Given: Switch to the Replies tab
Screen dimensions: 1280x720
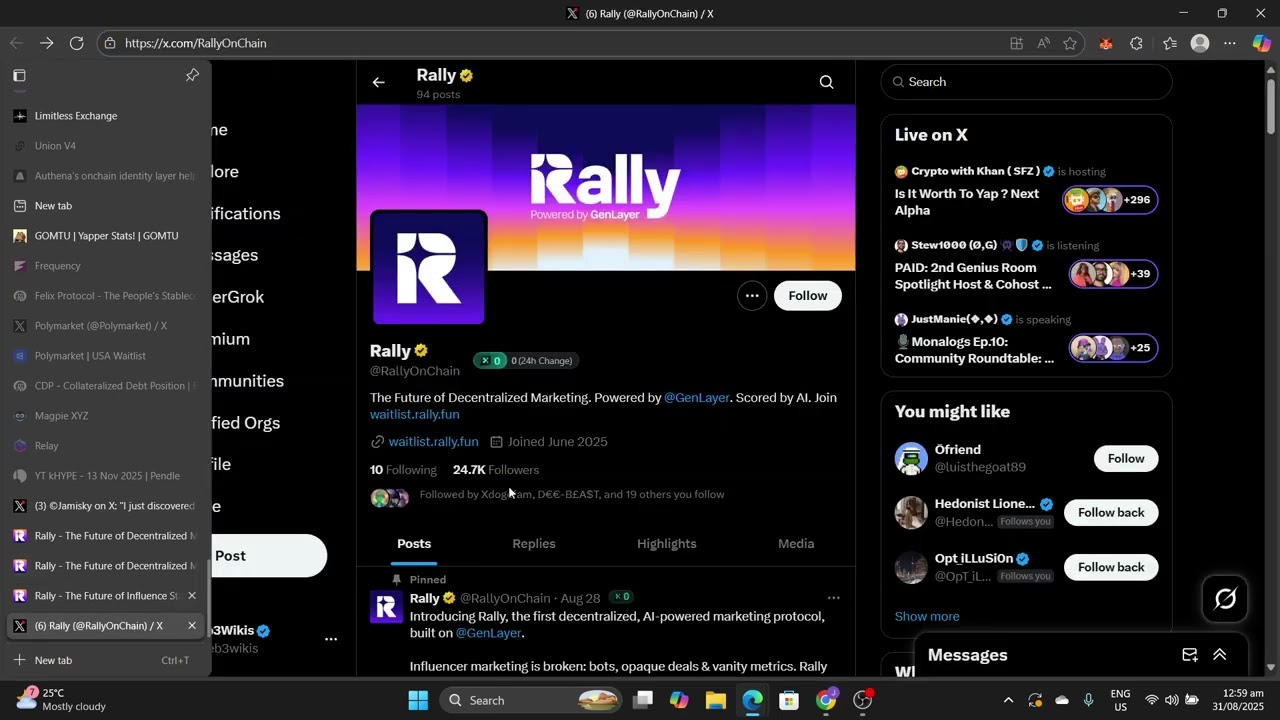Looking at the screenshot, I should (534, 543).
